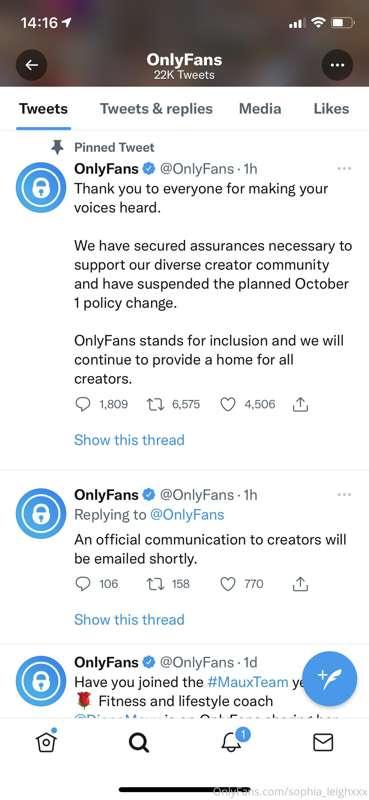This screenshot has width=369, height=800.
Task: Like the reply tweet with 770 likes
Action: coord(228,584)
